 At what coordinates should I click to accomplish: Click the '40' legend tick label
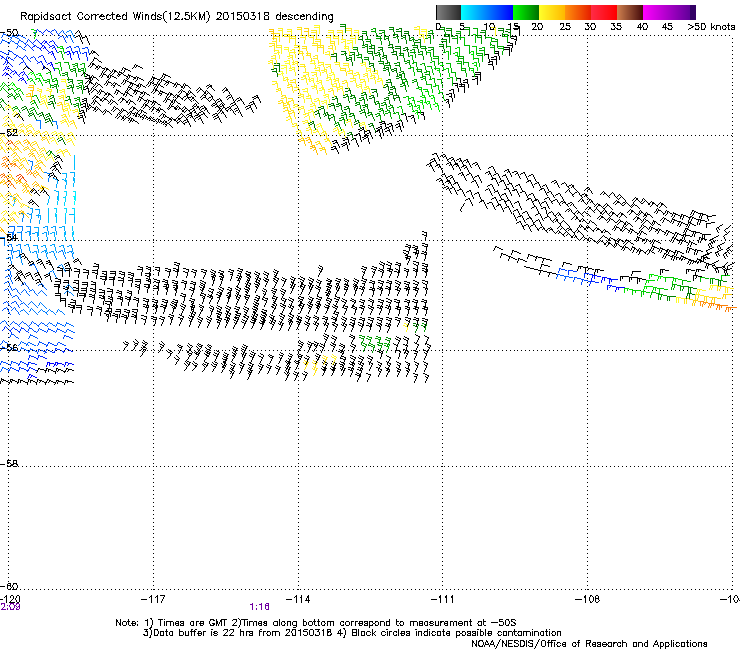[642, 27]
